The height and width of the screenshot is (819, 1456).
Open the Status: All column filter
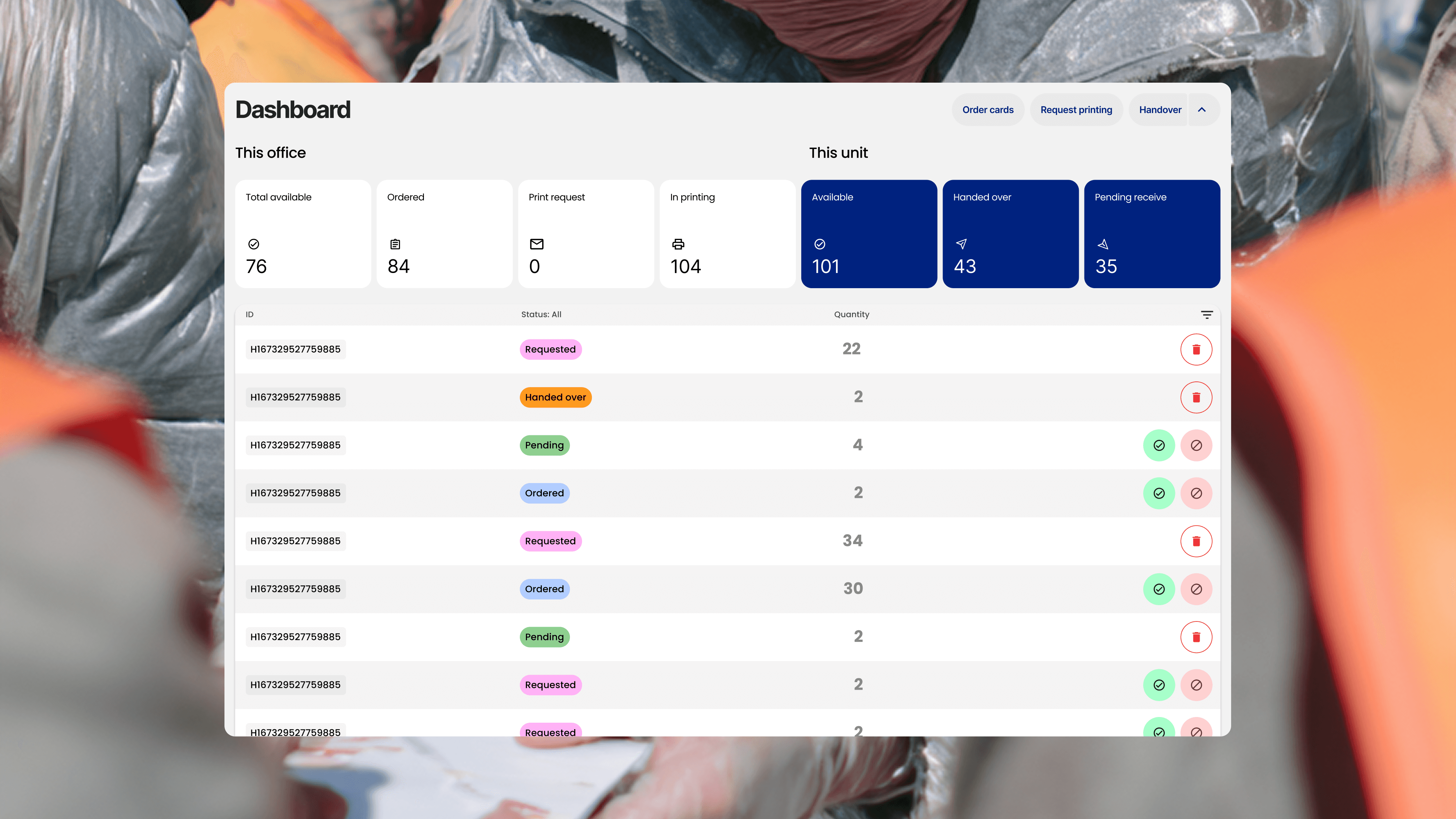(x=541, y=314)
